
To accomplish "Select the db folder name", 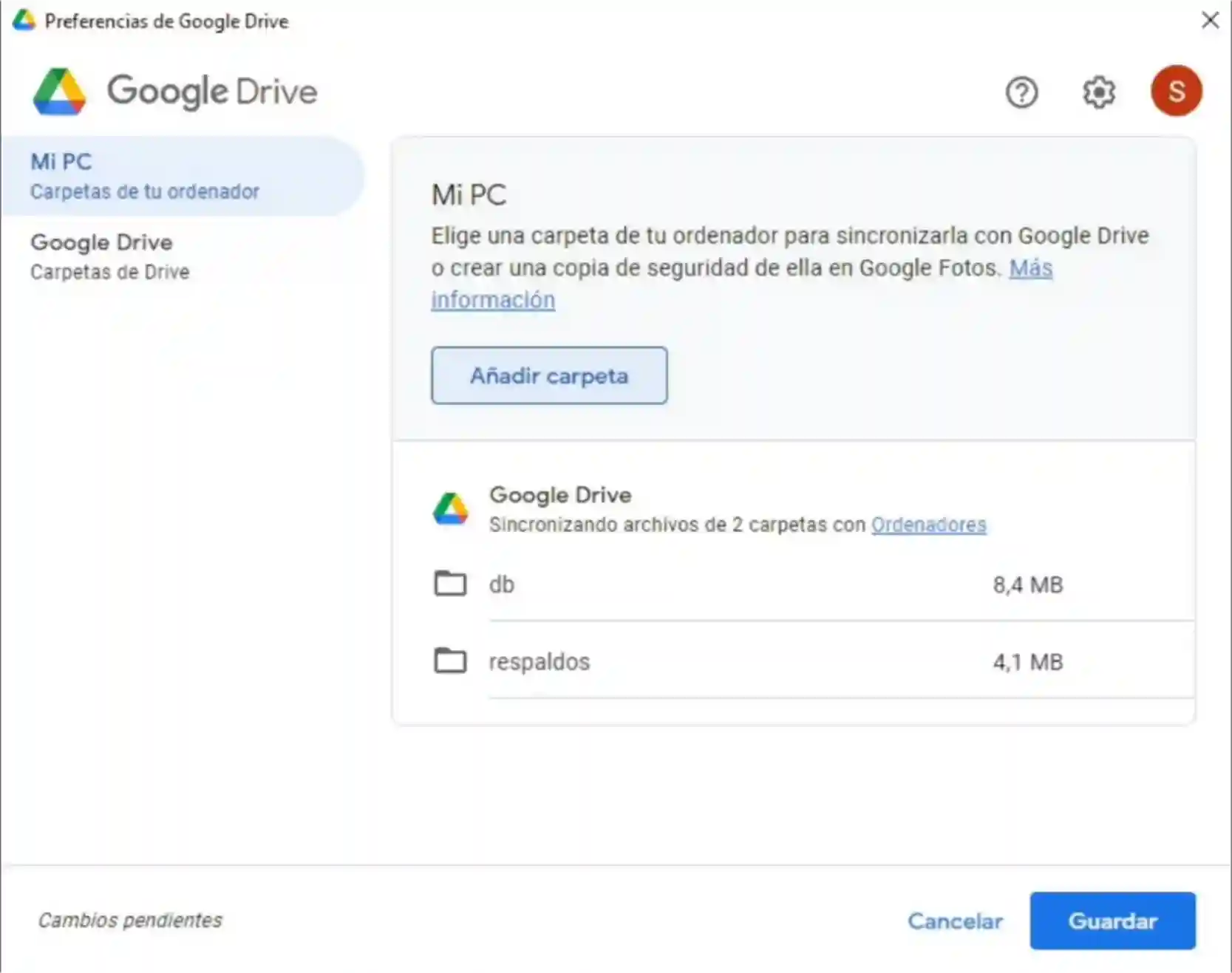I will tap(501, 584).
